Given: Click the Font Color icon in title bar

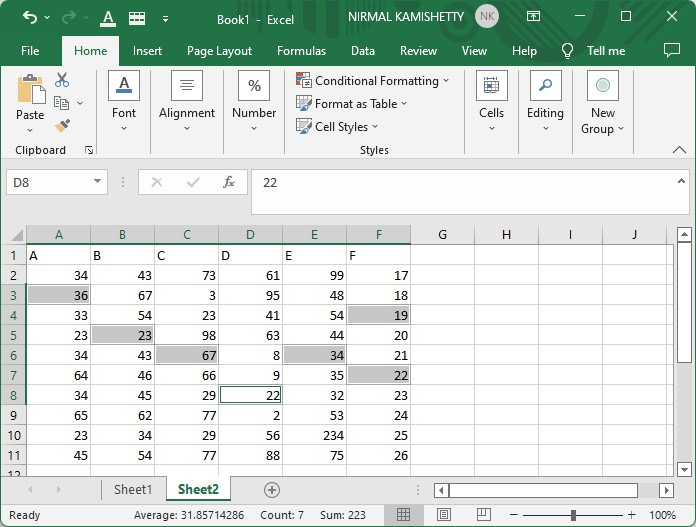Looking at the screenshot, I should (x=108, y=19).
